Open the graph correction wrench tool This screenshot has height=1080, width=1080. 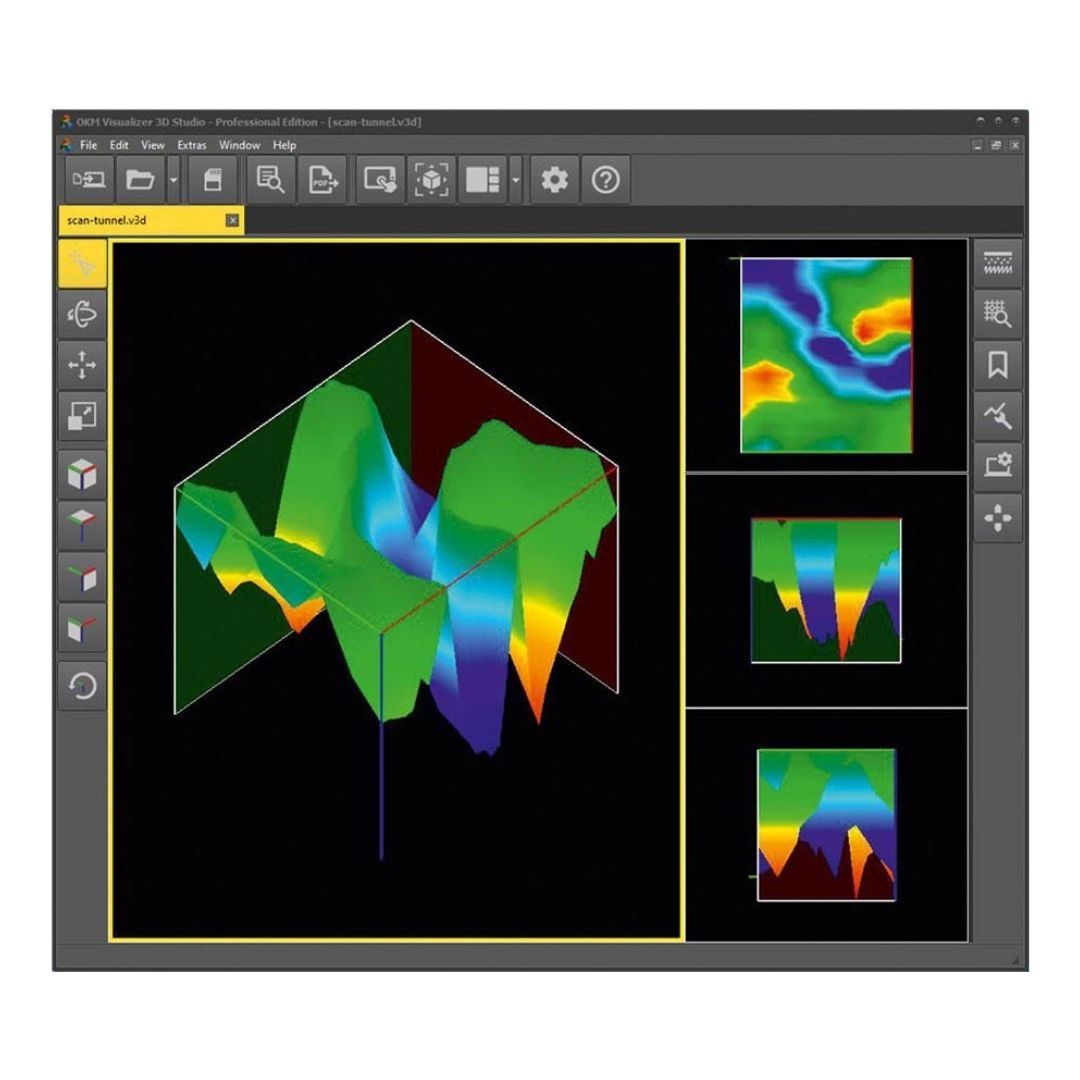tap(997, 416)
